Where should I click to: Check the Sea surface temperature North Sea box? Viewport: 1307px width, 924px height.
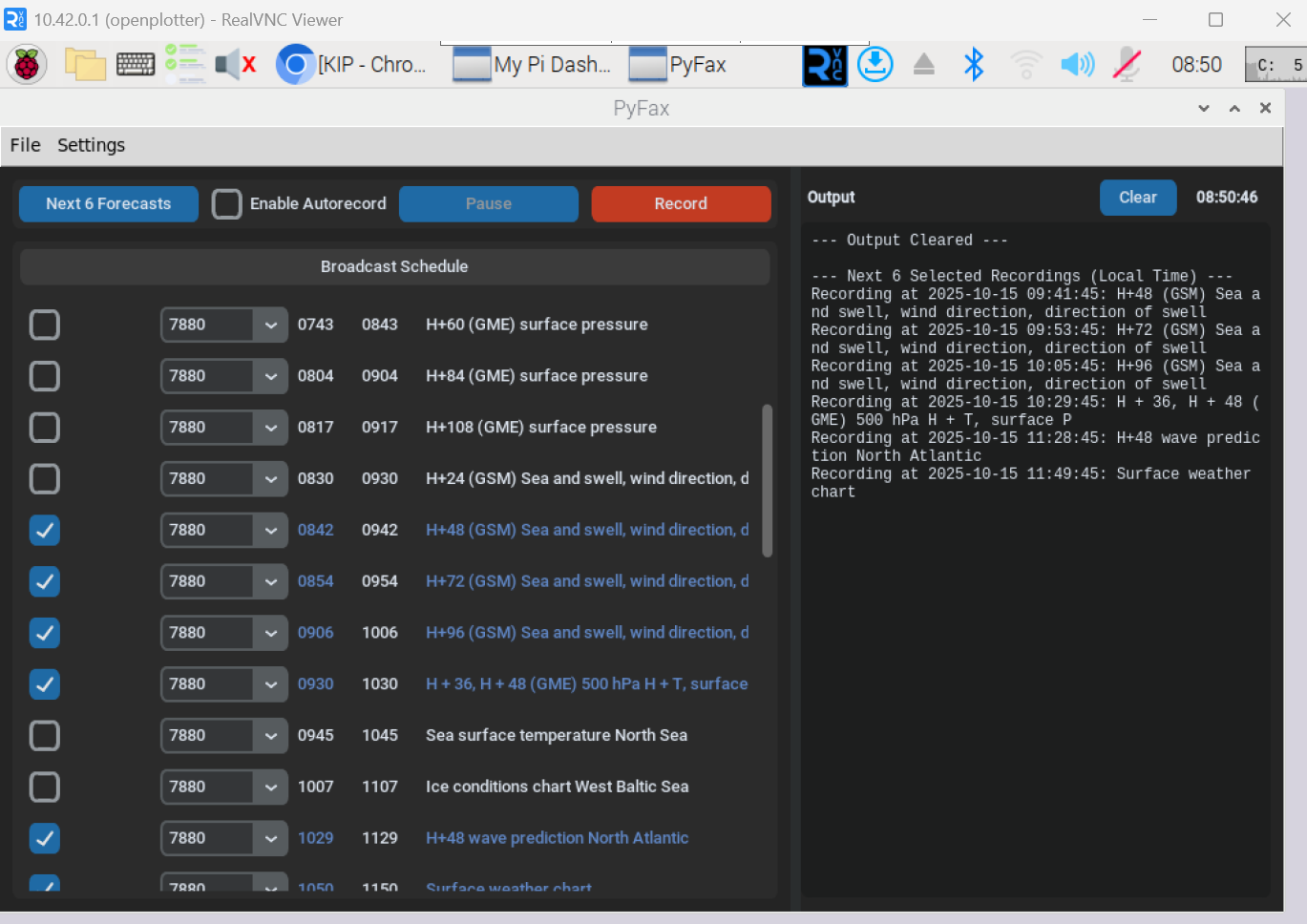point(45,736)
